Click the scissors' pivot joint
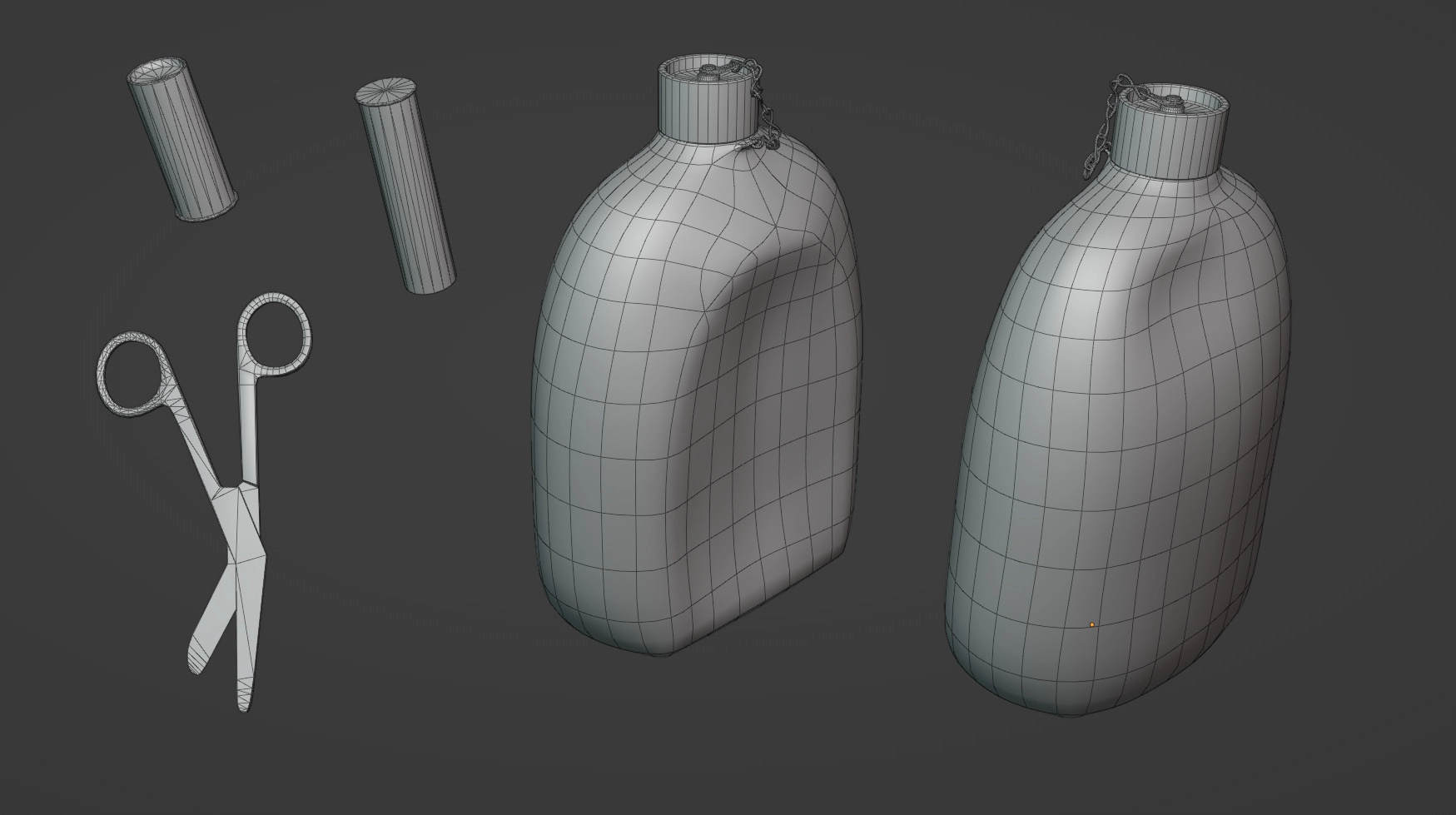 point(240,493)
